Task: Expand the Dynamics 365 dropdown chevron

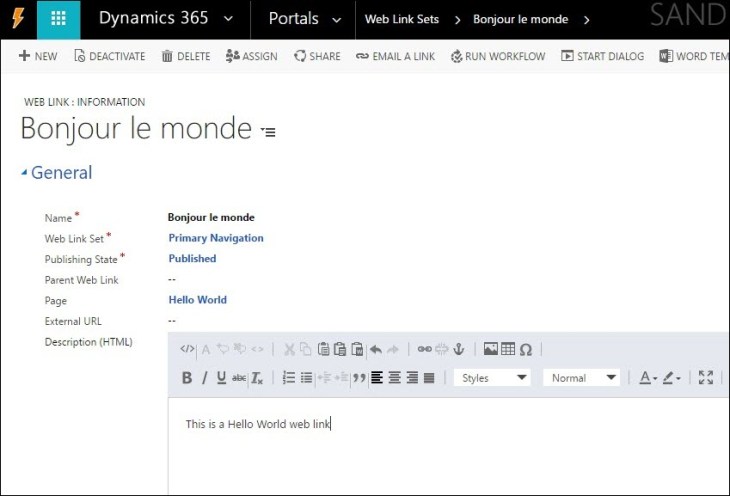Action: [x=229, y=19]
